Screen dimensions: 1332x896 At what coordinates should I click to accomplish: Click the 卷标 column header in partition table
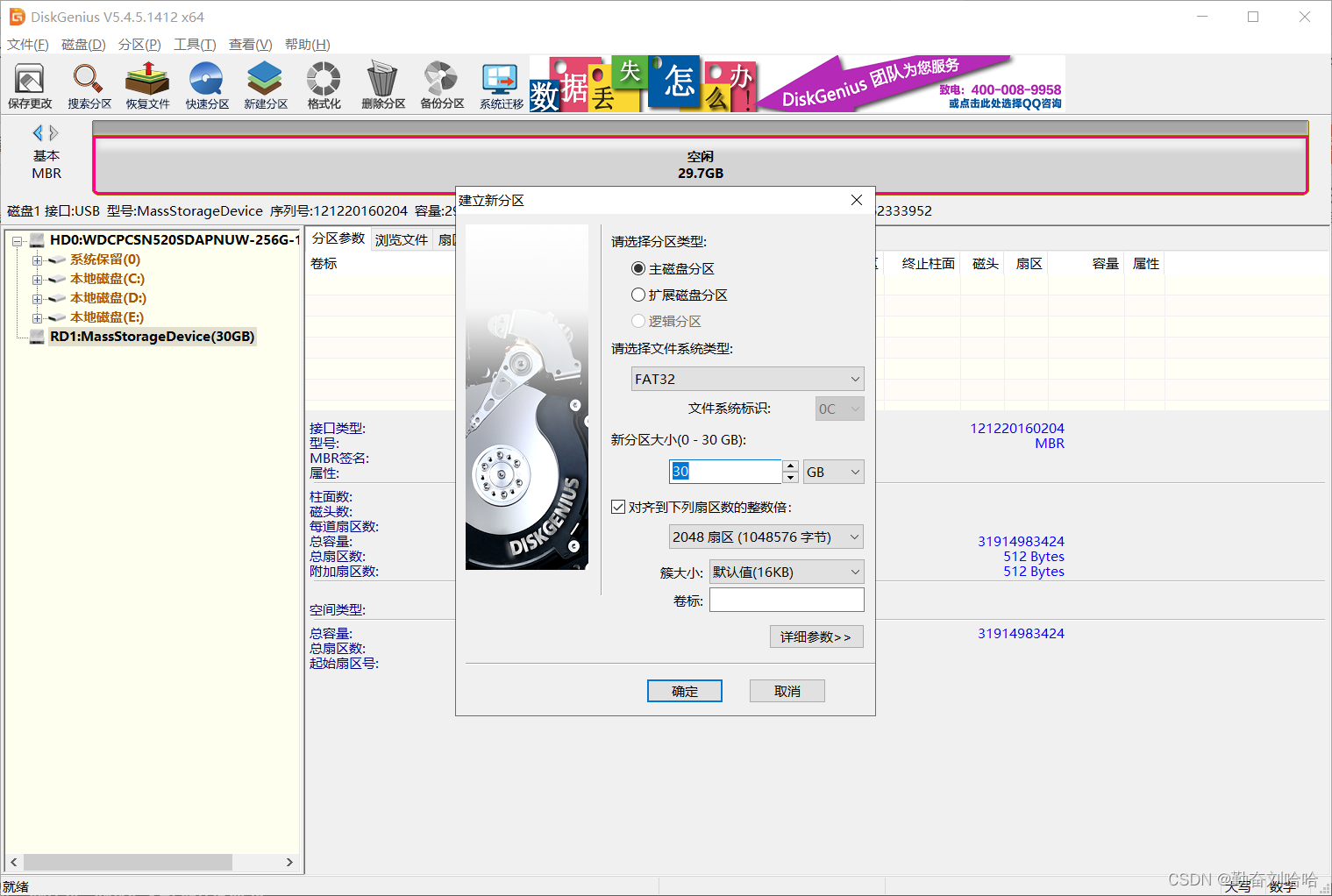click(x=324, y=263)
